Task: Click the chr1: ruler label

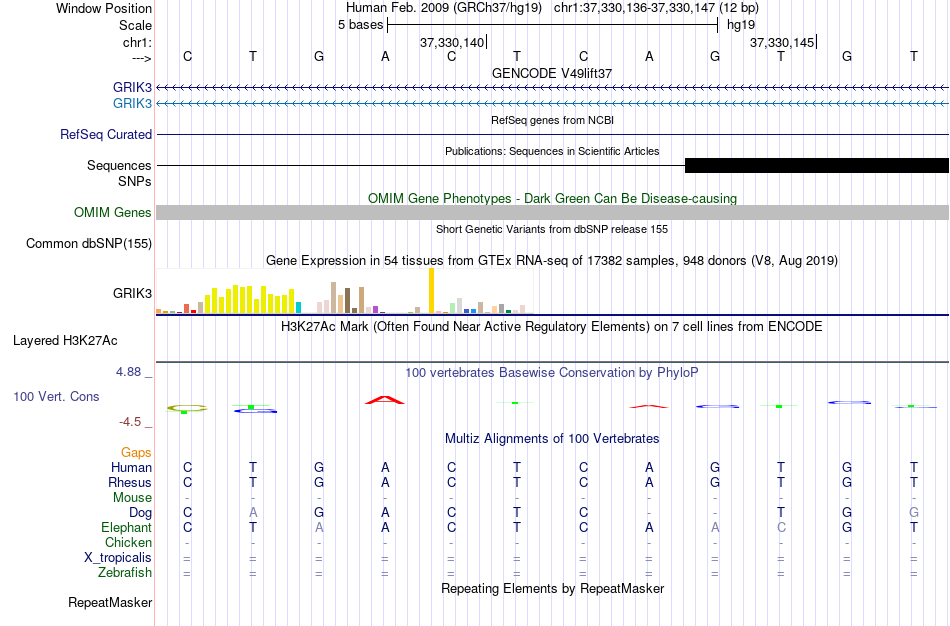Action: click(138, 42)
